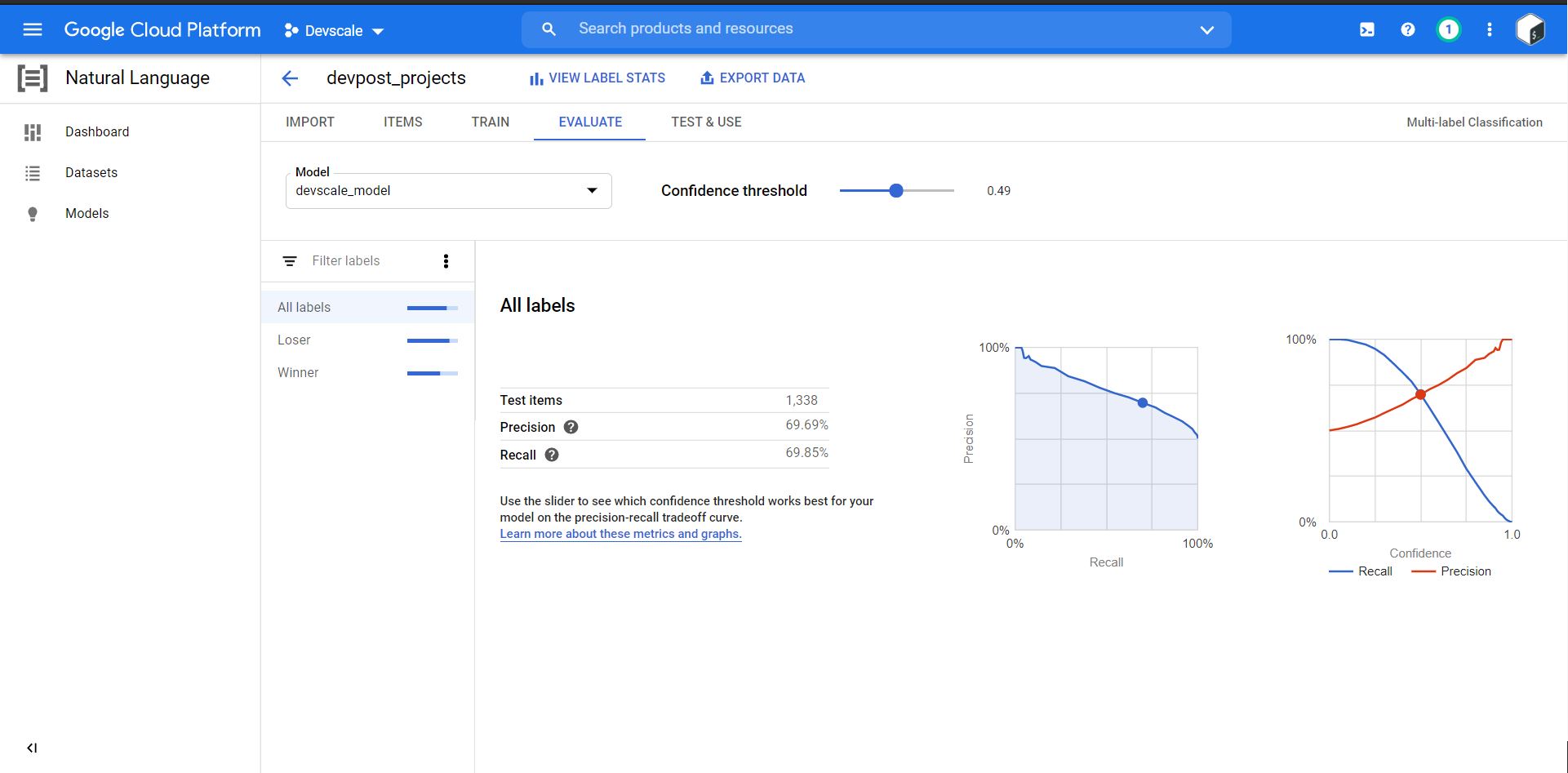Focus the Search products and resources field
Screen dimensions: 1568x773
(876, 29)
